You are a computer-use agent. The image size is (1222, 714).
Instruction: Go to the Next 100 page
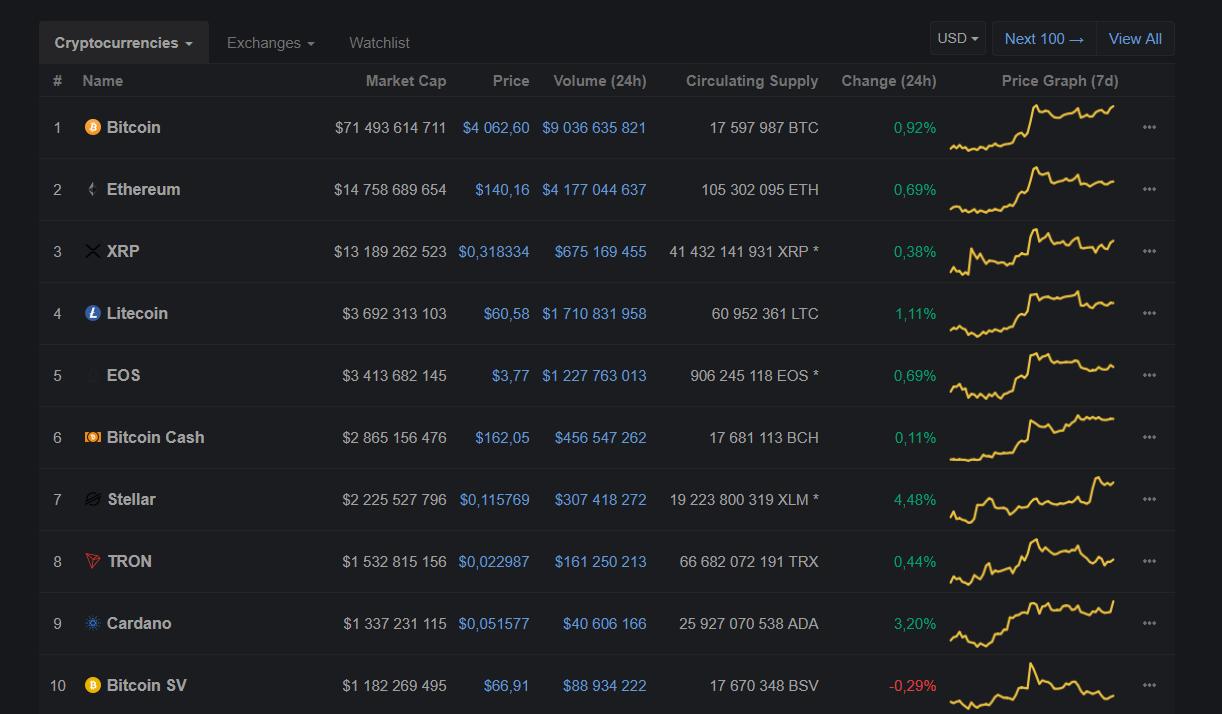1044,38
